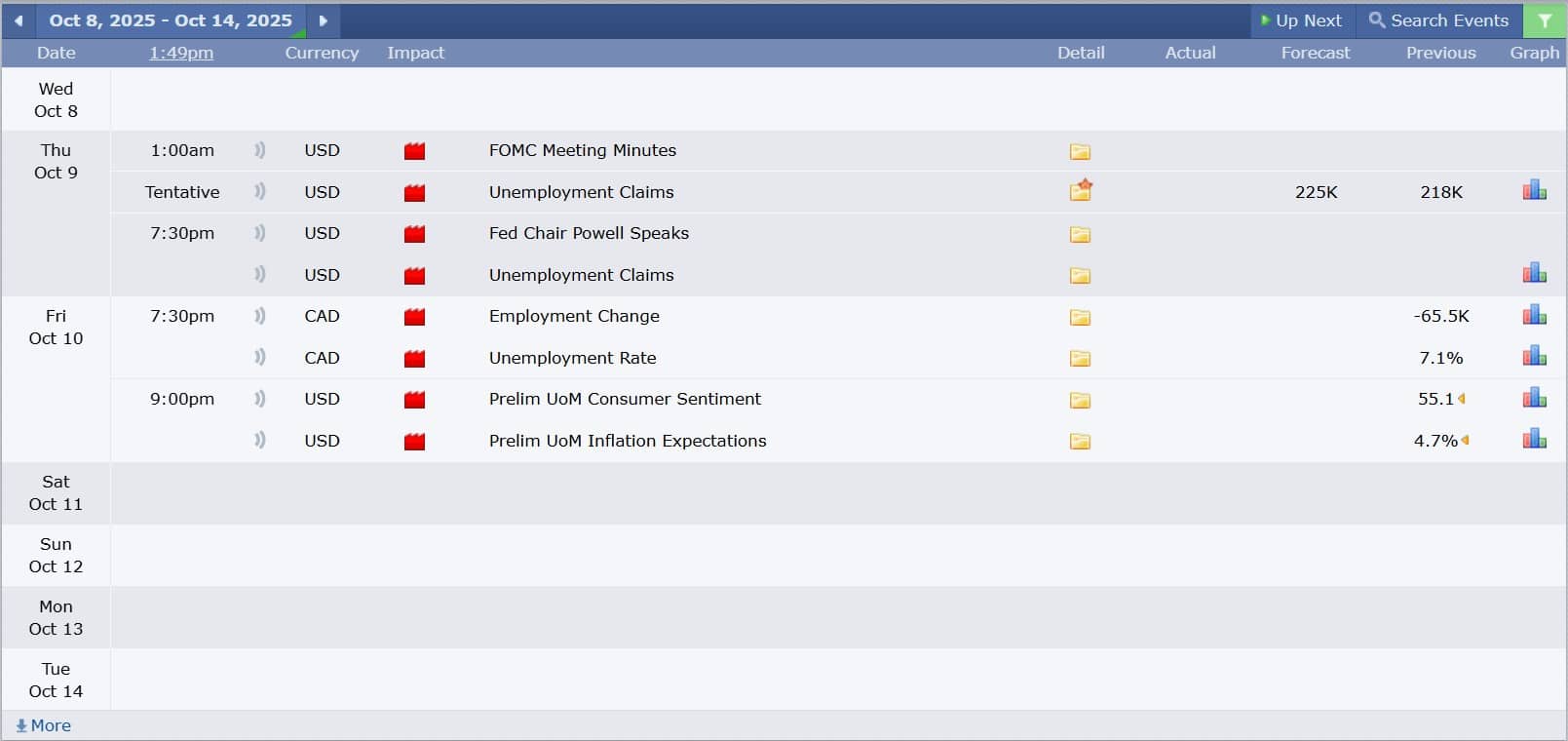Open graph for CAD Unemployment Rate
This screenshot has height=741, width=1568.
pyautogui.click(x=1534, y=356)
